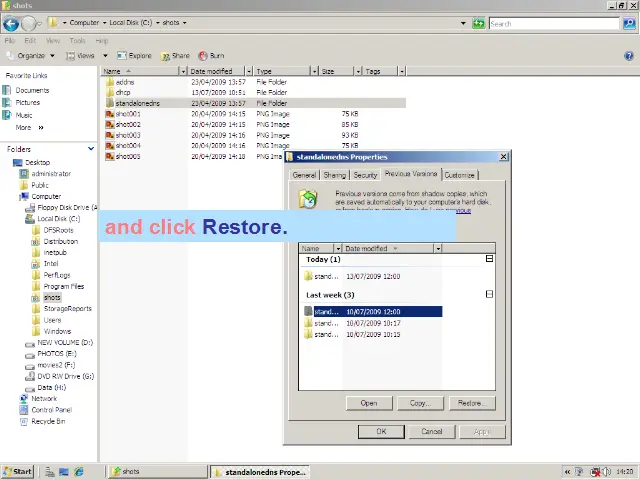Click the Cancel button in Properties dialog
Image resolution: width=640 pixels, height=480 pixels.
[x=431, y=432]
